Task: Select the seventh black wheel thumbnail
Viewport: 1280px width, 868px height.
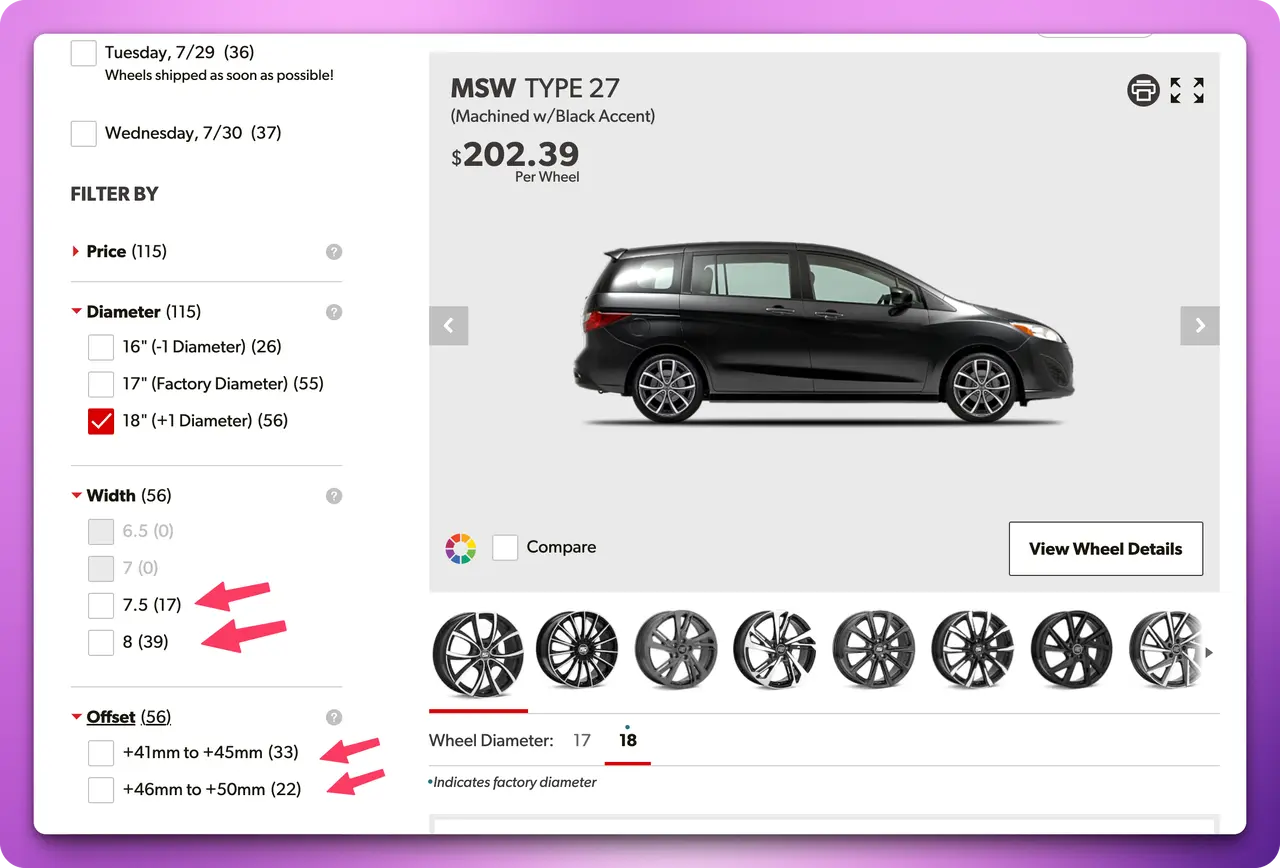Action: click(x=1072, y=650)
